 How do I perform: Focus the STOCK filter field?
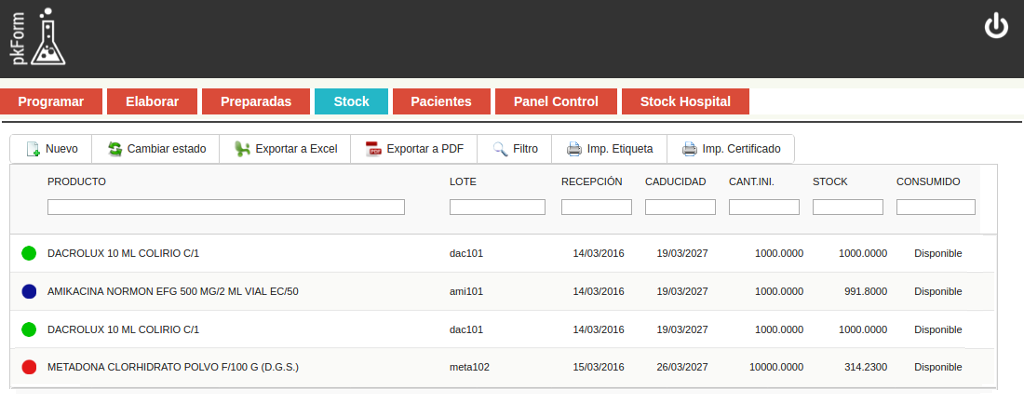coord(848,207)
